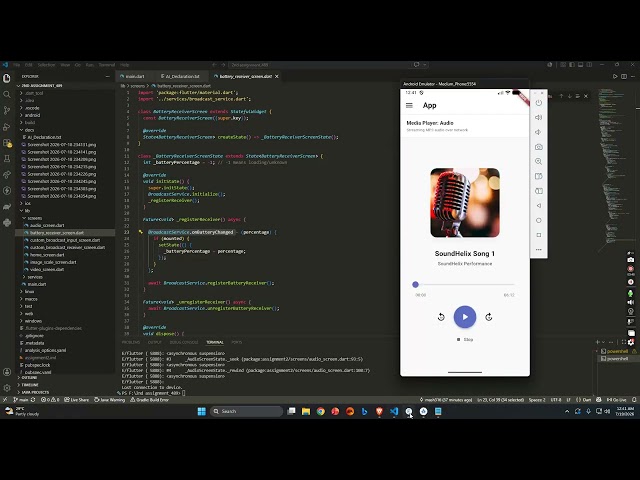Take an emulator screenshot with the camera icon
Viewport: 640px width, 480px height.
point(539,147)
